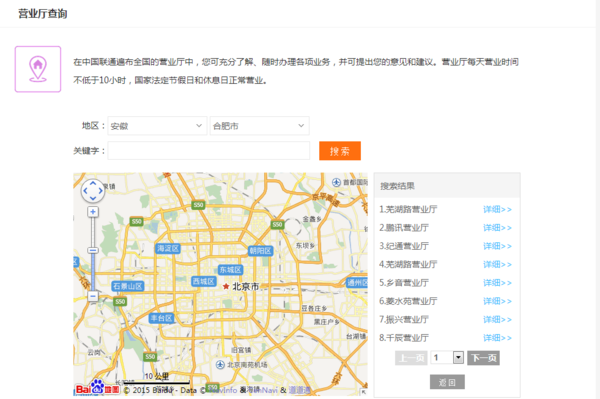Click the orange 搜索 search button
The height and width of the screenshot is (399, 600).
pyautogui.click(x=340, y=151)
